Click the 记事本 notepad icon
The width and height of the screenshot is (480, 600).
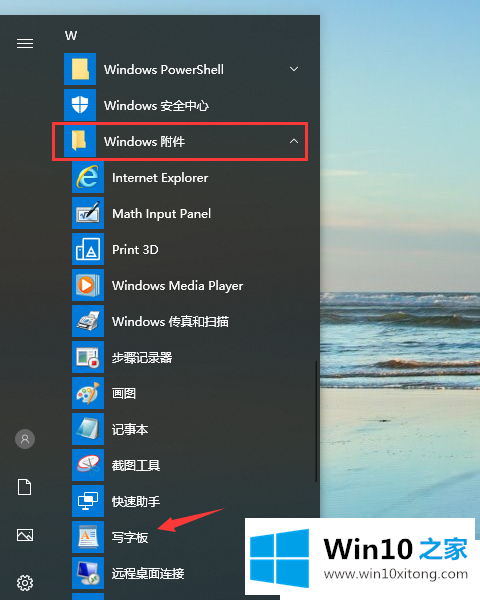point(88,429)
